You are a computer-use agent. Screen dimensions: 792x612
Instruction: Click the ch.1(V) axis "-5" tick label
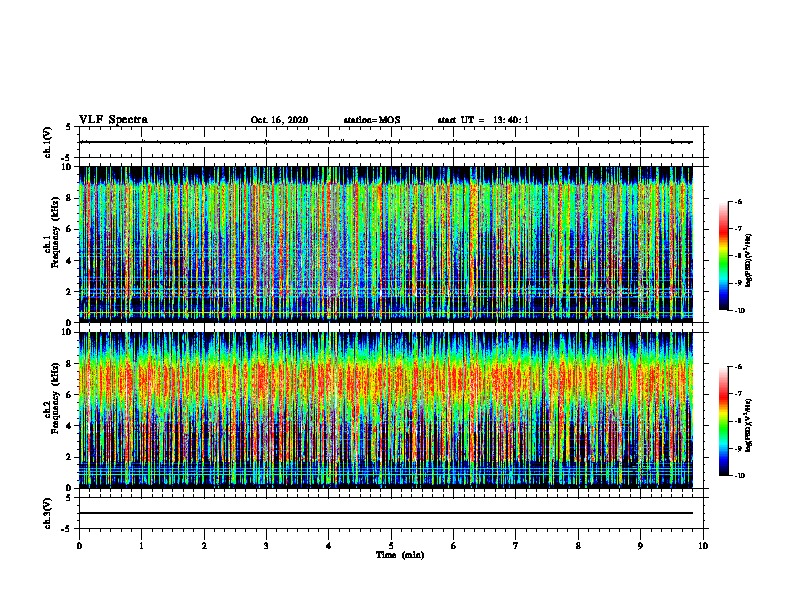tap(66, 158)
